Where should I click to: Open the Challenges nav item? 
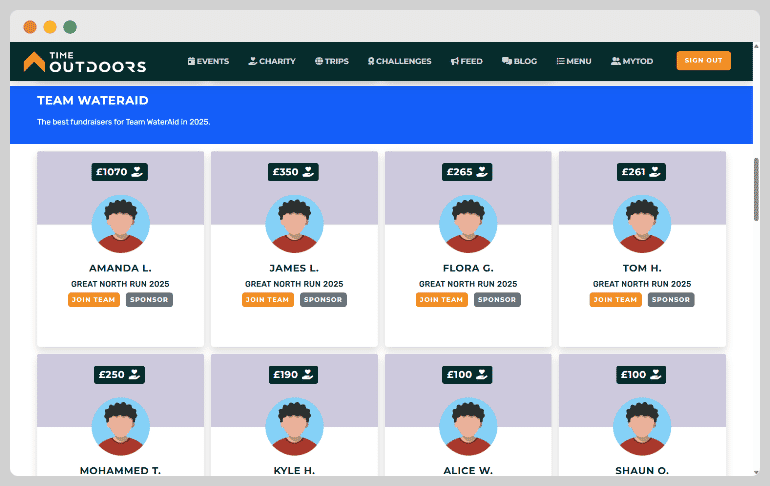[x=399, y=61]
